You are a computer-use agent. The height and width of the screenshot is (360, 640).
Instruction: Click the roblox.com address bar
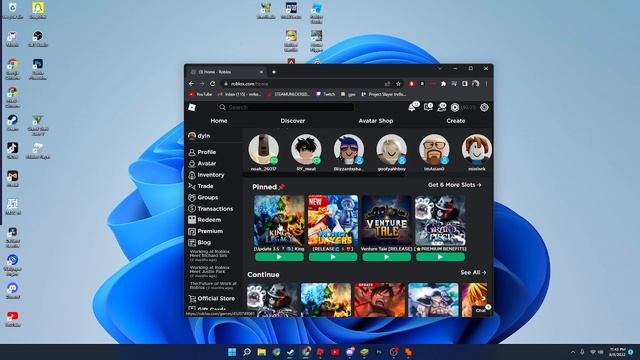[302, 84]
